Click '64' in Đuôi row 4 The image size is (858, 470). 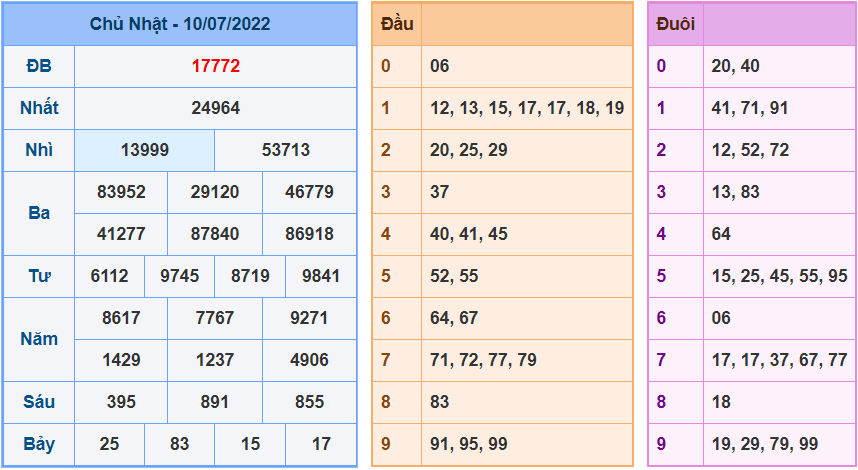pyautogui.click(x=721, y=234)
